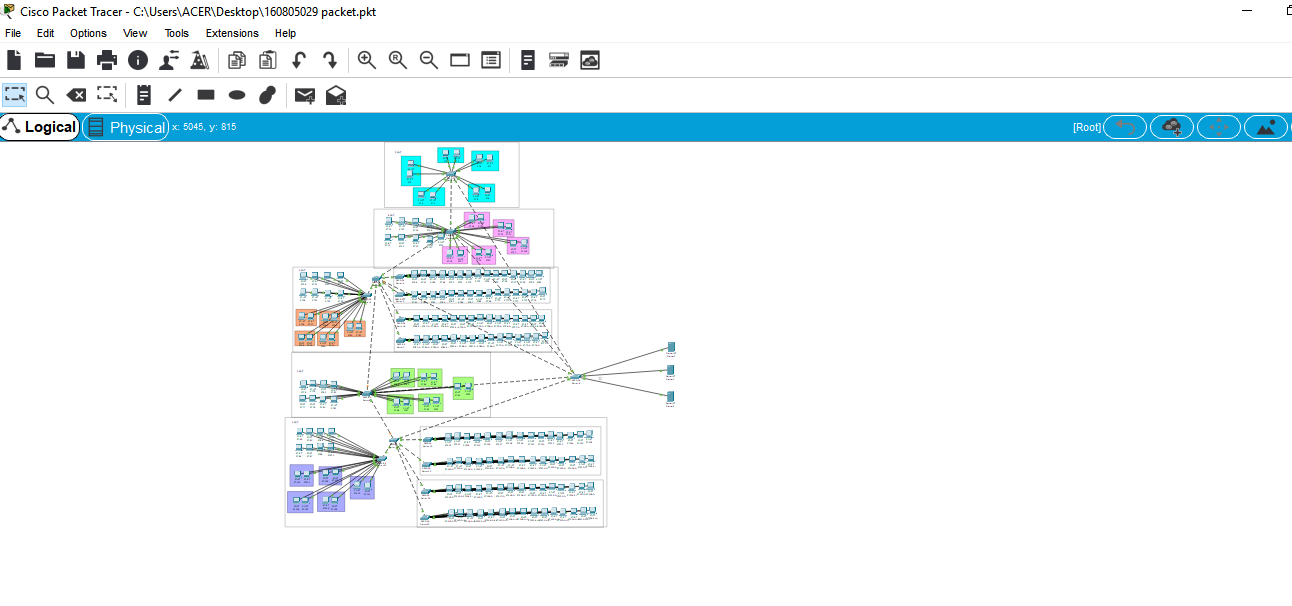Select the Inspect magnifier tool
1292x606 pixels.
pos(45,95)
